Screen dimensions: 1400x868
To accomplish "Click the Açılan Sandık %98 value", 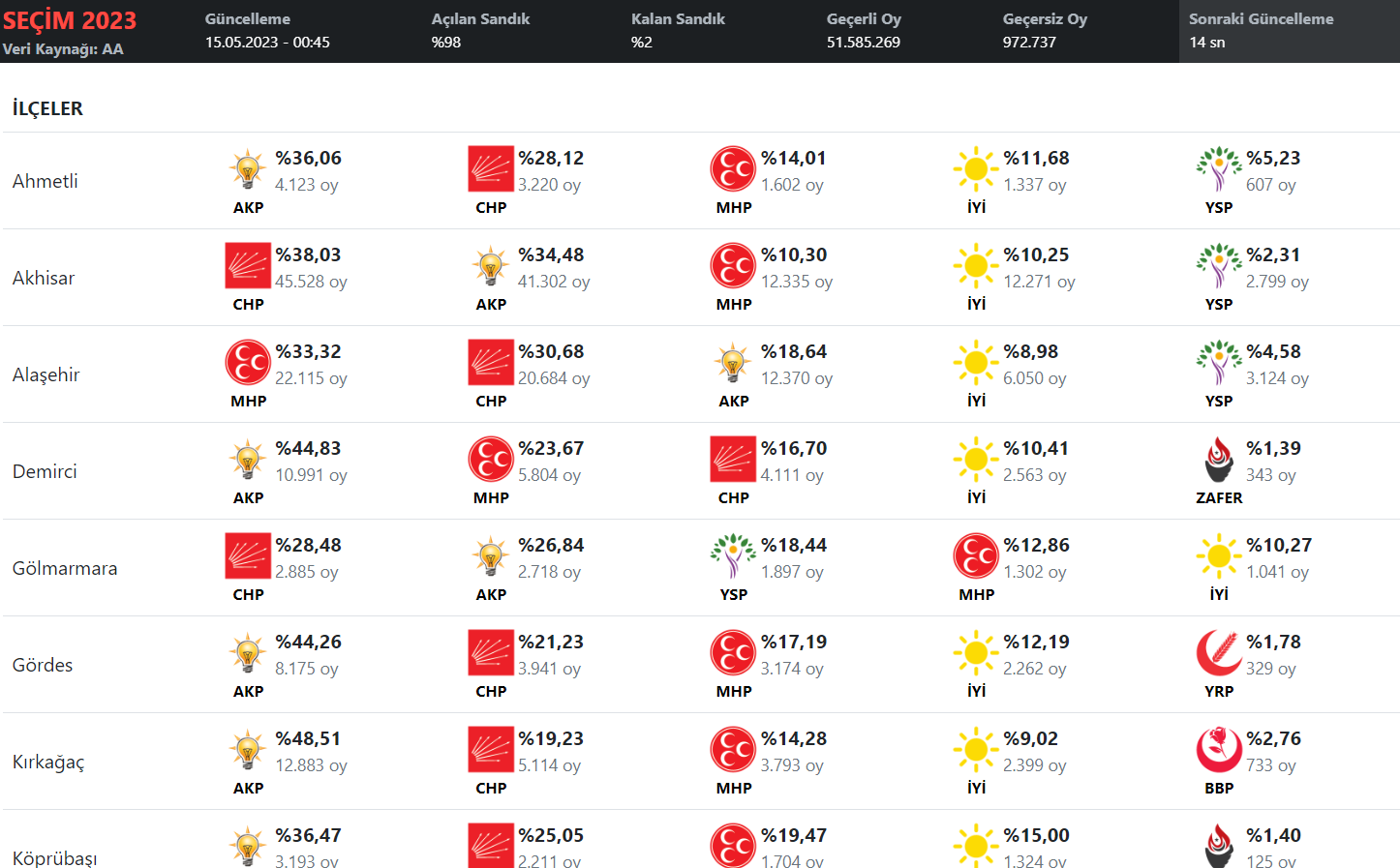I will click(446, 43).
